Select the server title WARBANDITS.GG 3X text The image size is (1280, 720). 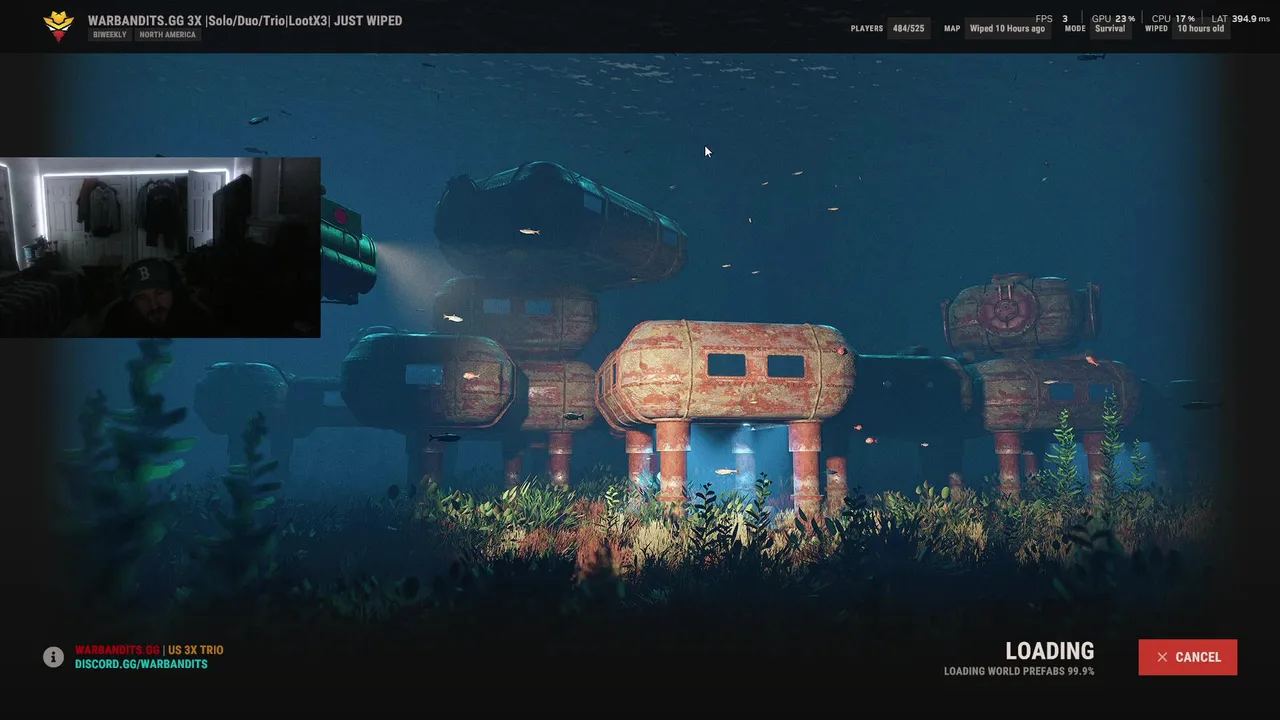[x=244, y=20]
